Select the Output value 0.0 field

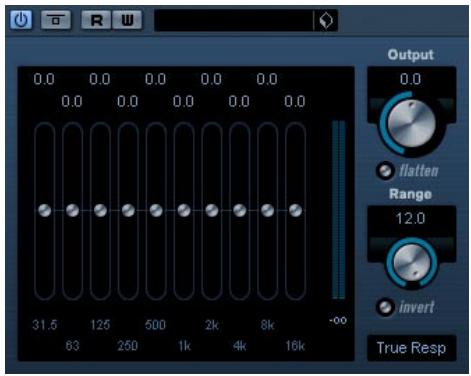click(x=411, y=79)
